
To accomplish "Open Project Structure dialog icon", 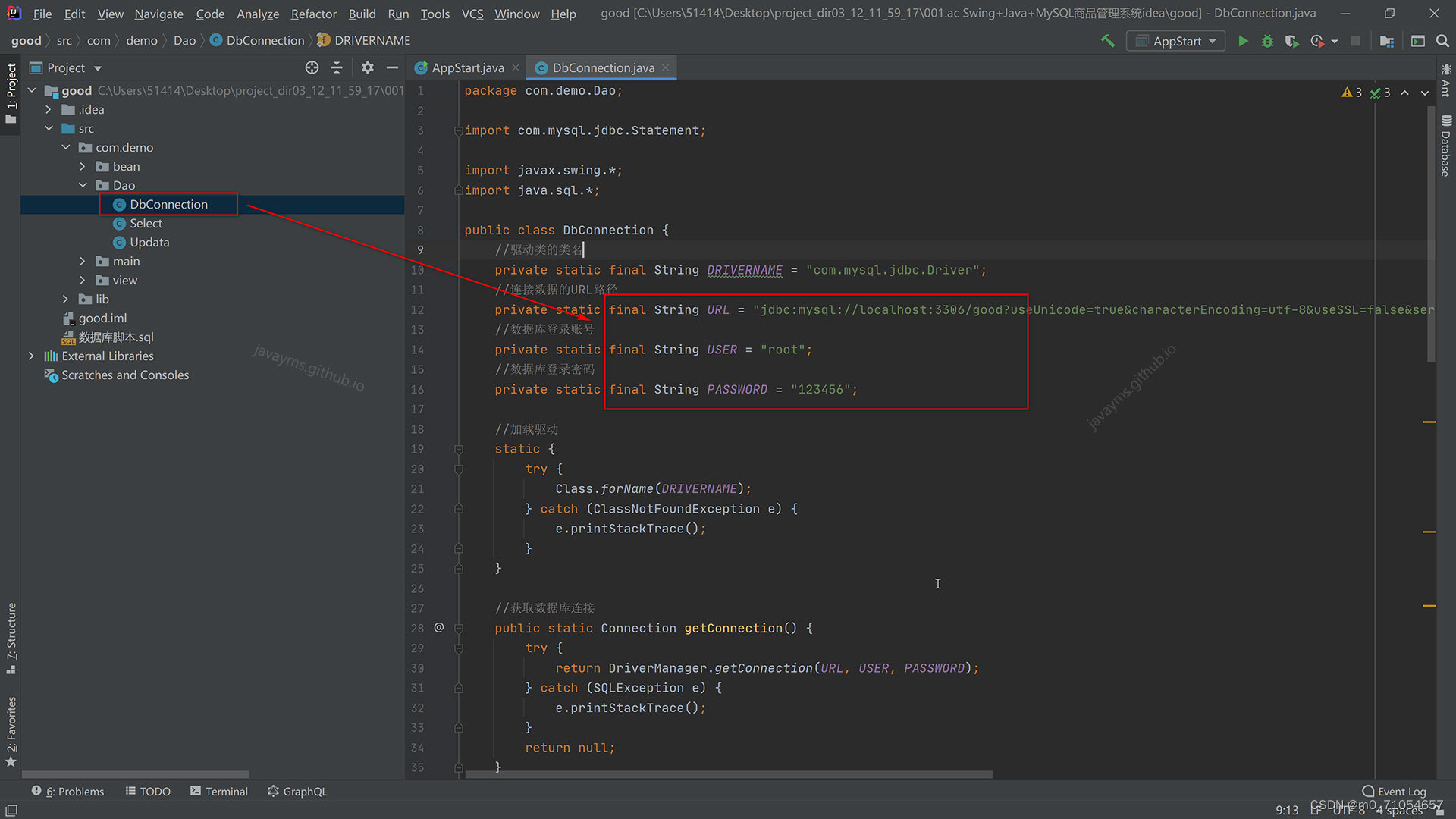I will 1387,41.
